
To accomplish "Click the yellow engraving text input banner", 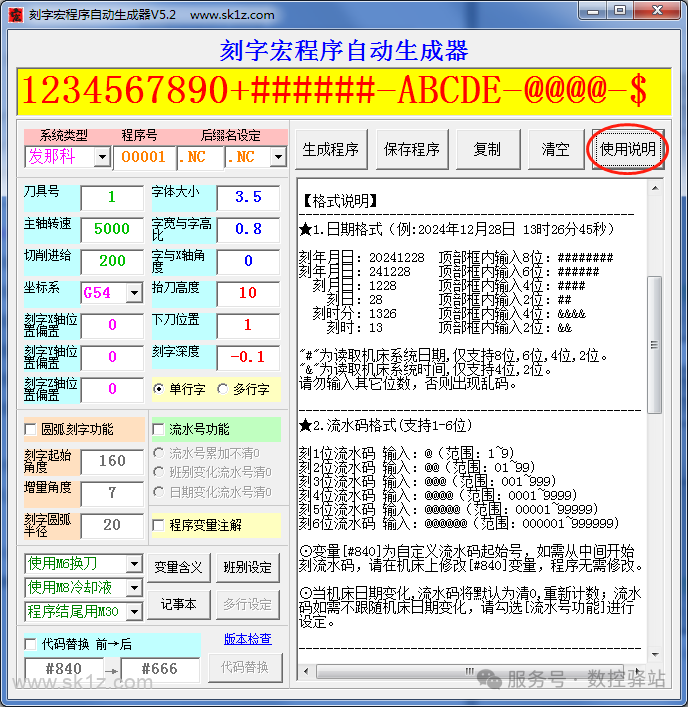I will tap(344, 92).
